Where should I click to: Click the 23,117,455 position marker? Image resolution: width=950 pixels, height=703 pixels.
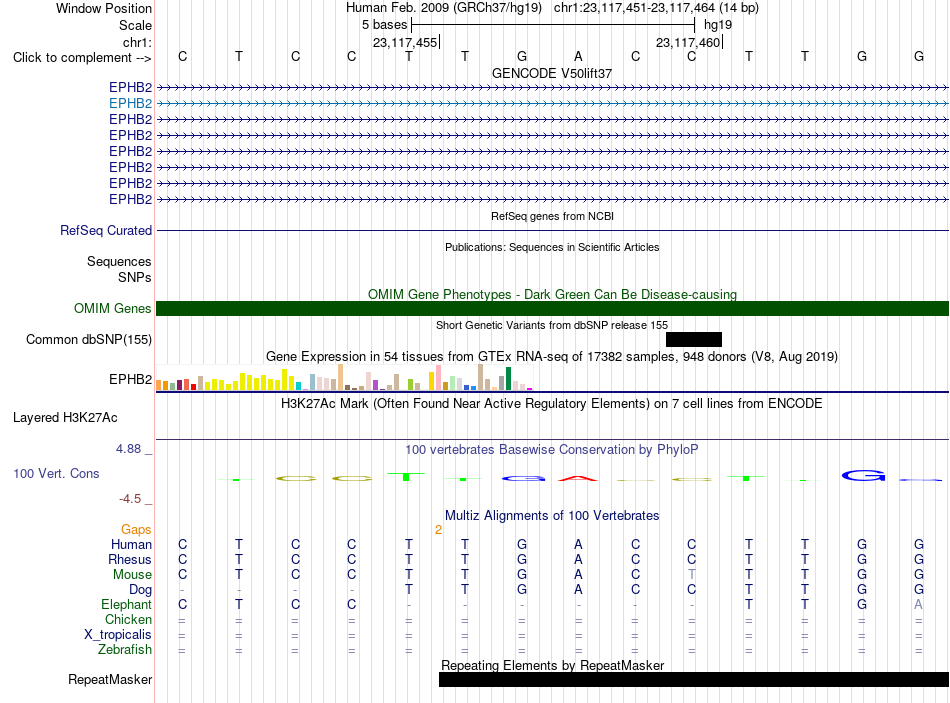click(x=405, y=42)
